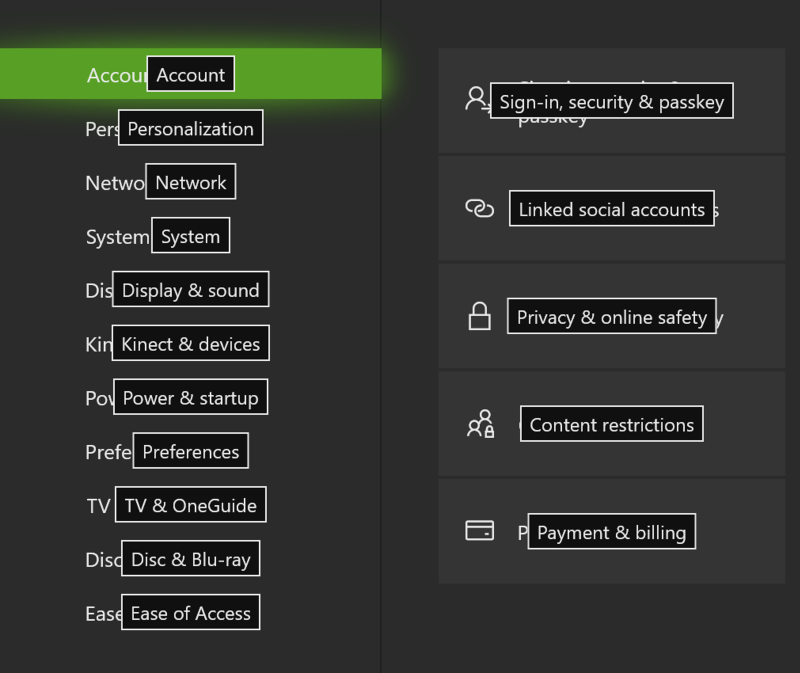The height and width of the screenshot is (673, 800).
Task: Open Sign-in, security & passkey tile
Action: point(611,101)
